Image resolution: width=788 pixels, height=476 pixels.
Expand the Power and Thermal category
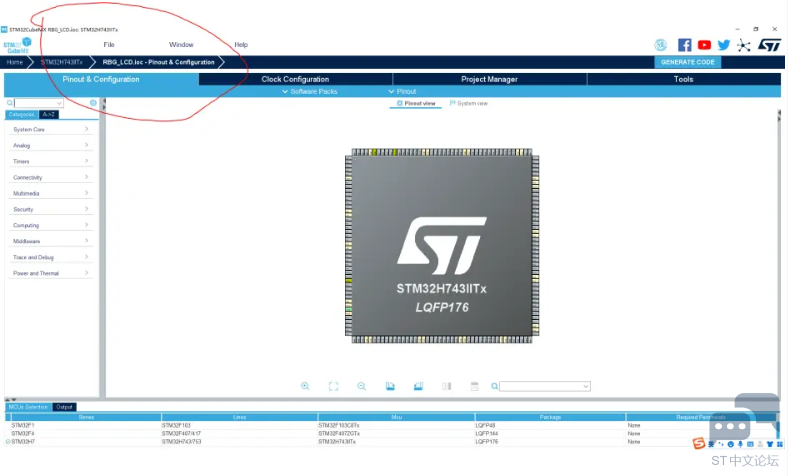click(51, 273)
